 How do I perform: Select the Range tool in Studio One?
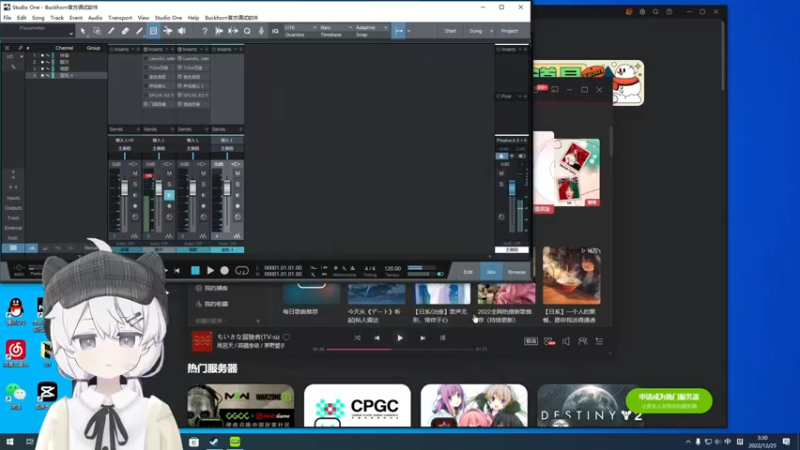pos(96,31)
